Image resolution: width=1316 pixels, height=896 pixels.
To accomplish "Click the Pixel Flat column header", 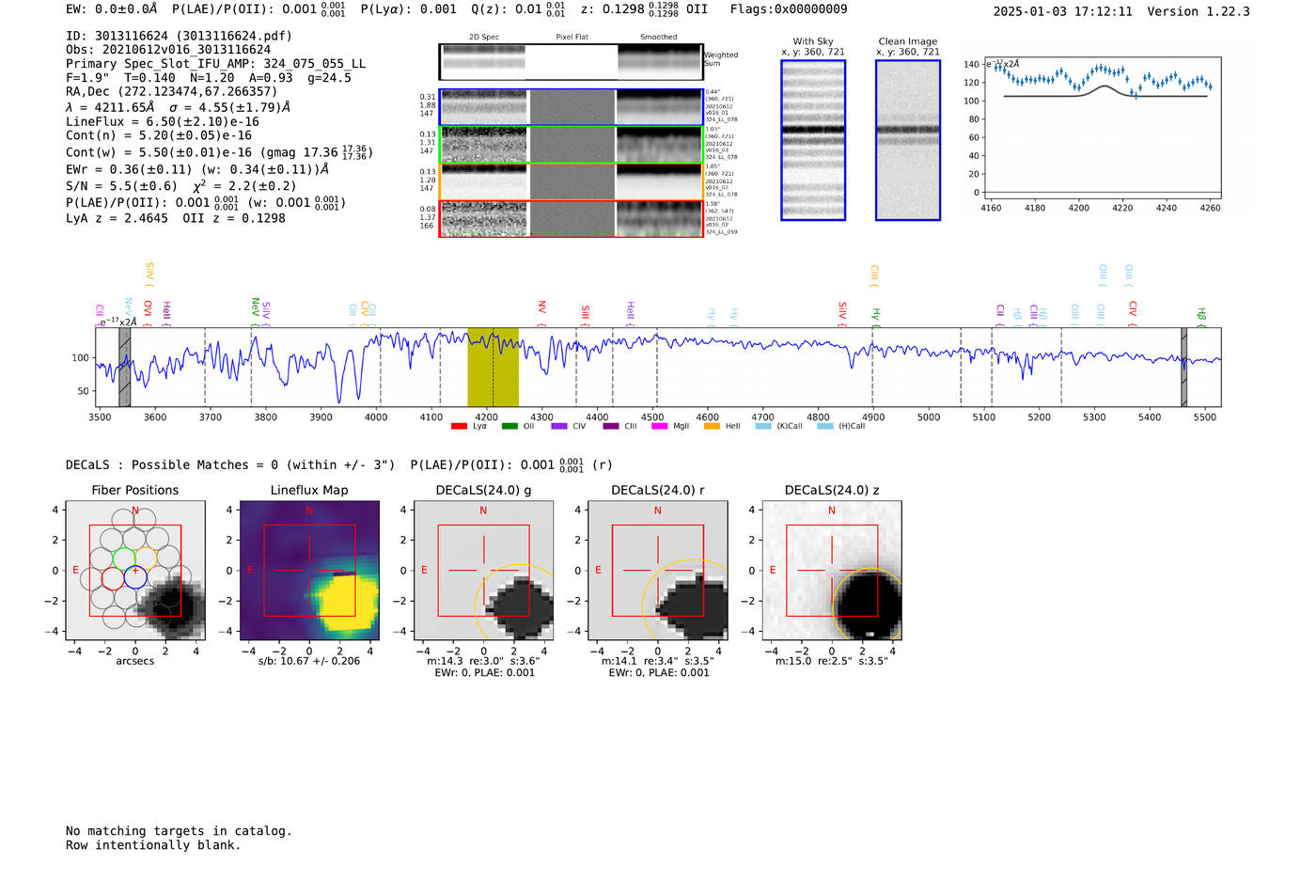I will pos(572,38).
